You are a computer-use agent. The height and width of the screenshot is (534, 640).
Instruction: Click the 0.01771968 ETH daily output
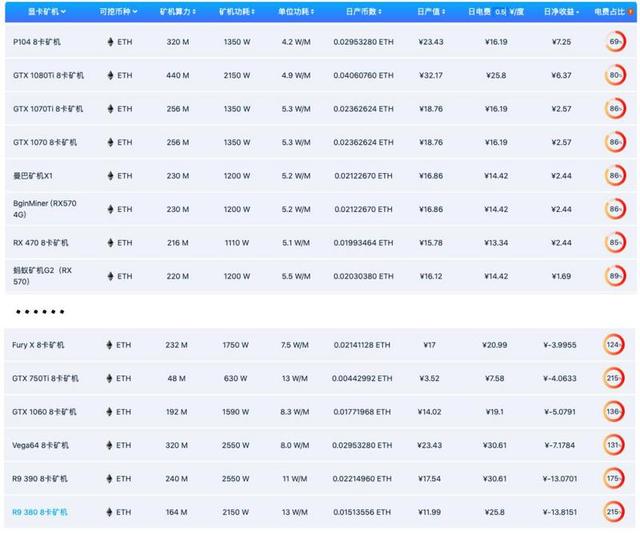point(362,412)
